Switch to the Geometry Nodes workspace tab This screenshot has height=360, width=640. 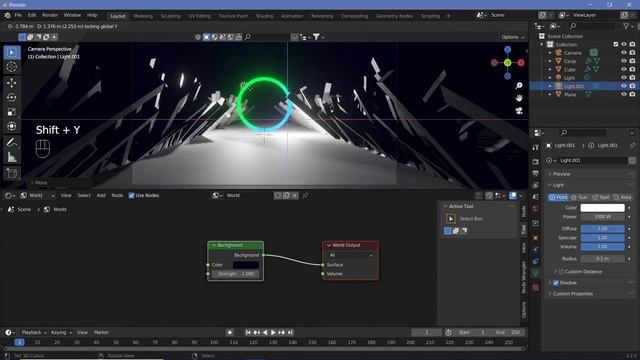point(394,16)
